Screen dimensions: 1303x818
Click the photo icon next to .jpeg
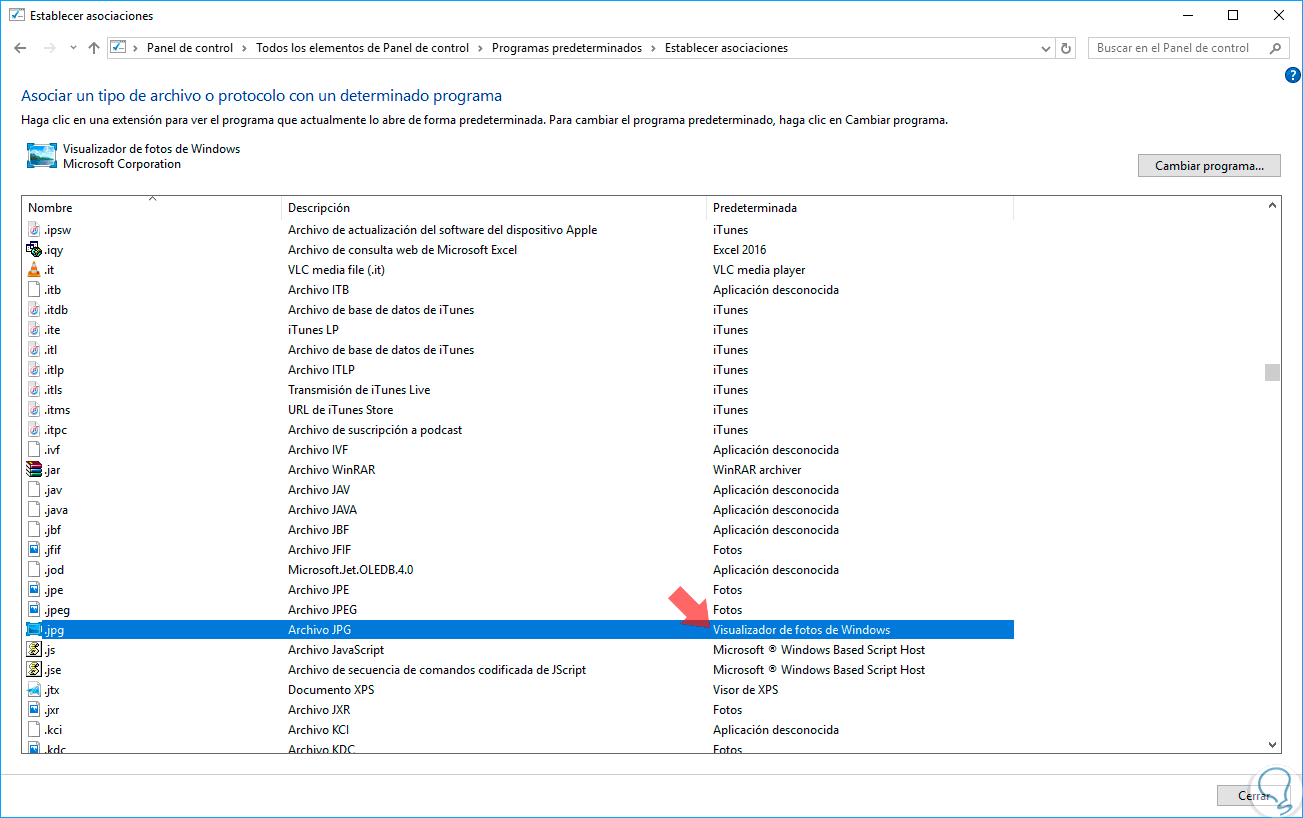[34, 610]
